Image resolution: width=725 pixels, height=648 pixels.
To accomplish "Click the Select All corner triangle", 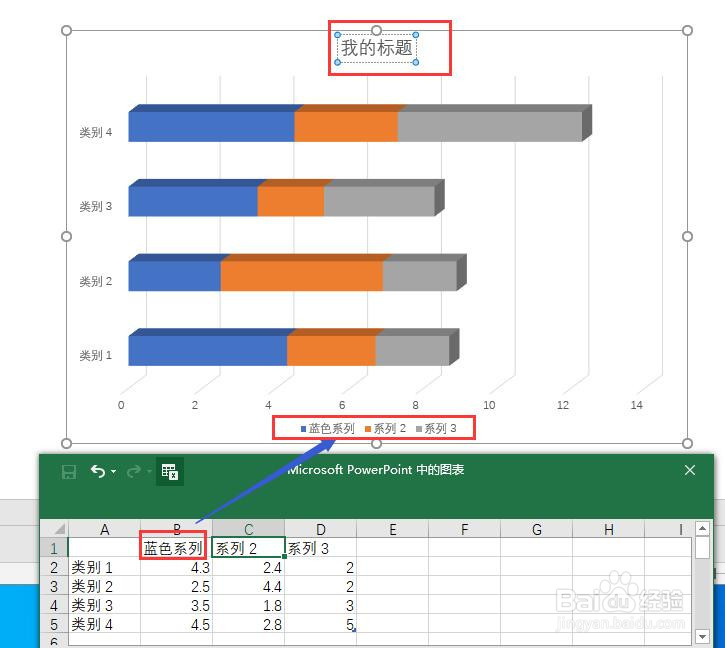I will (60, 529).
